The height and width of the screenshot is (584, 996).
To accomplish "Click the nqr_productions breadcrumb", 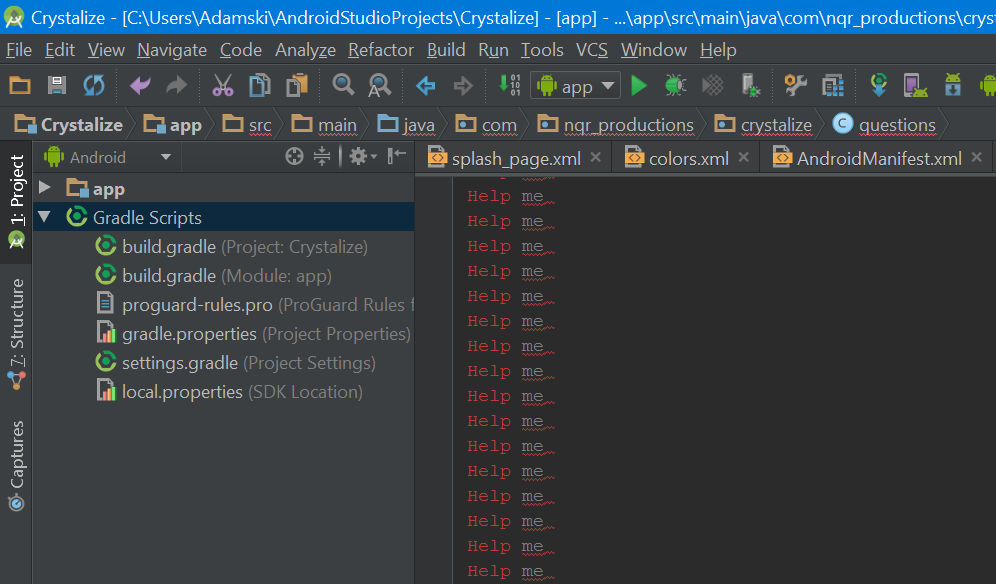I will pos(628,125).
